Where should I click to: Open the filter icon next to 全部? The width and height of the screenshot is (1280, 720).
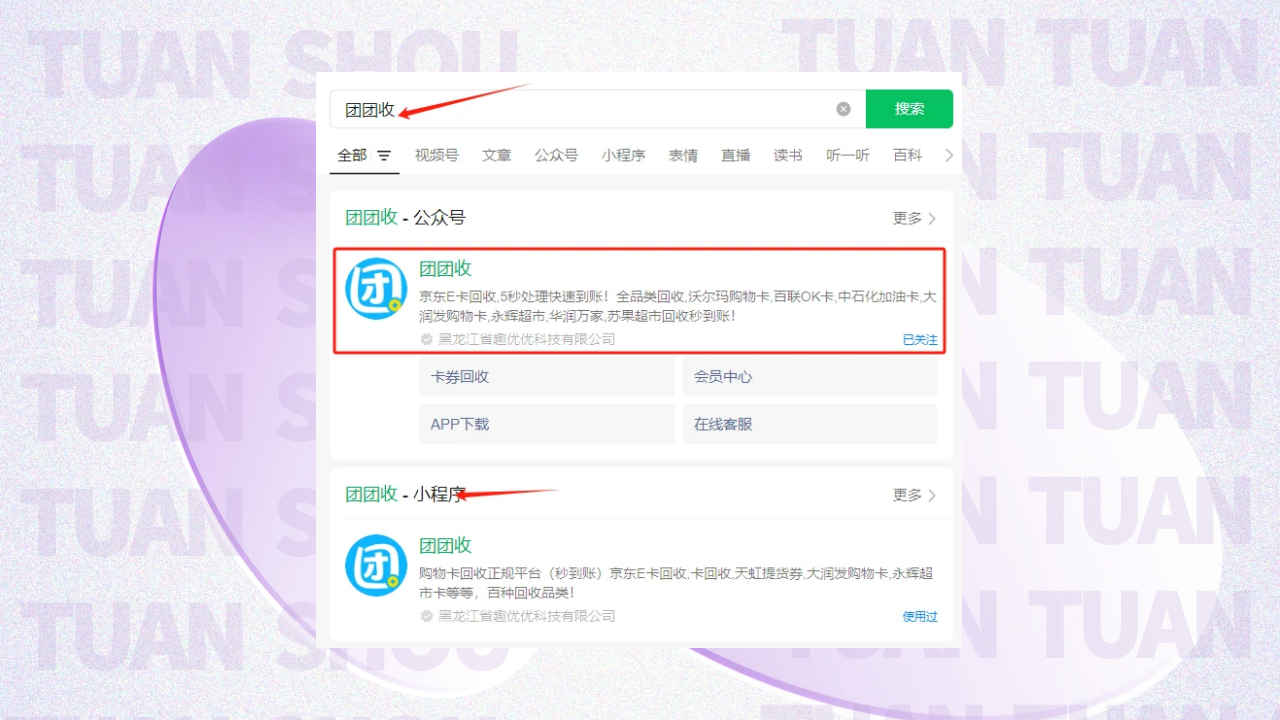[x=384, y=156]
